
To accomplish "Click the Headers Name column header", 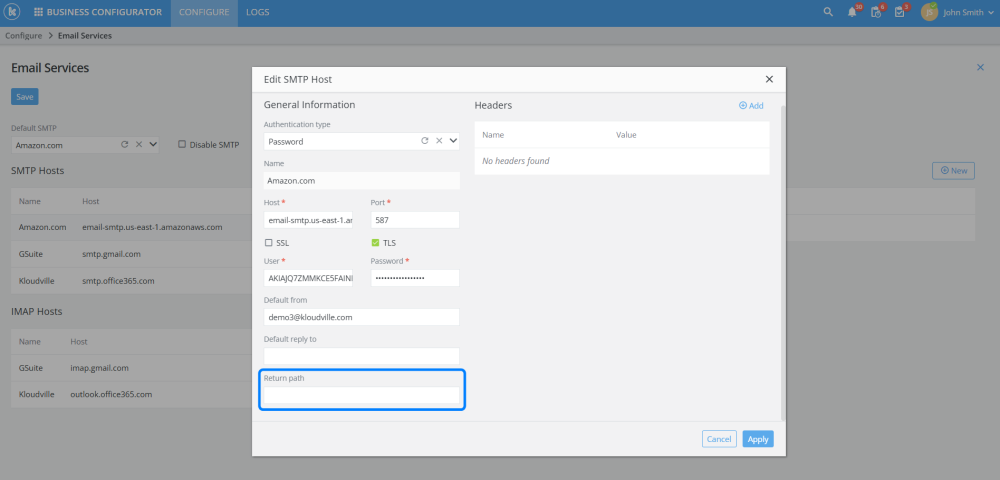I will pyautogui.click(x=493, y=135).
